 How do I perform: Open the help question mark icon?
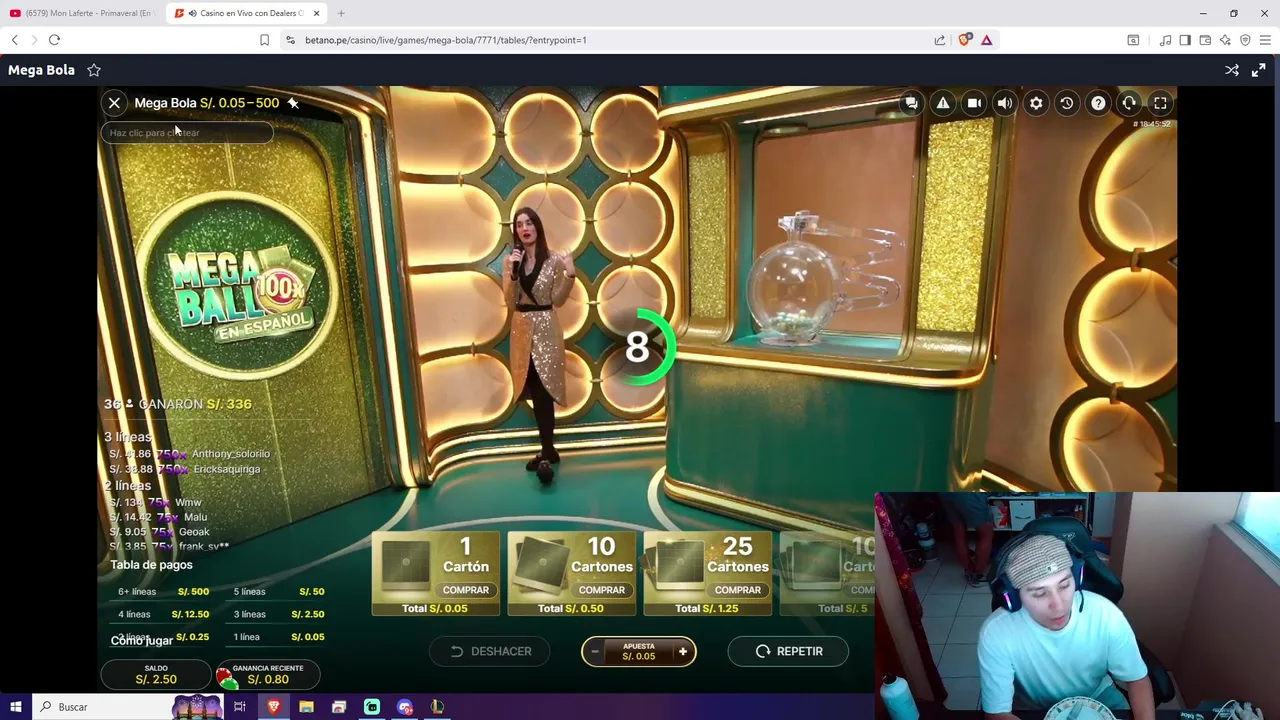coord(1098,103)
